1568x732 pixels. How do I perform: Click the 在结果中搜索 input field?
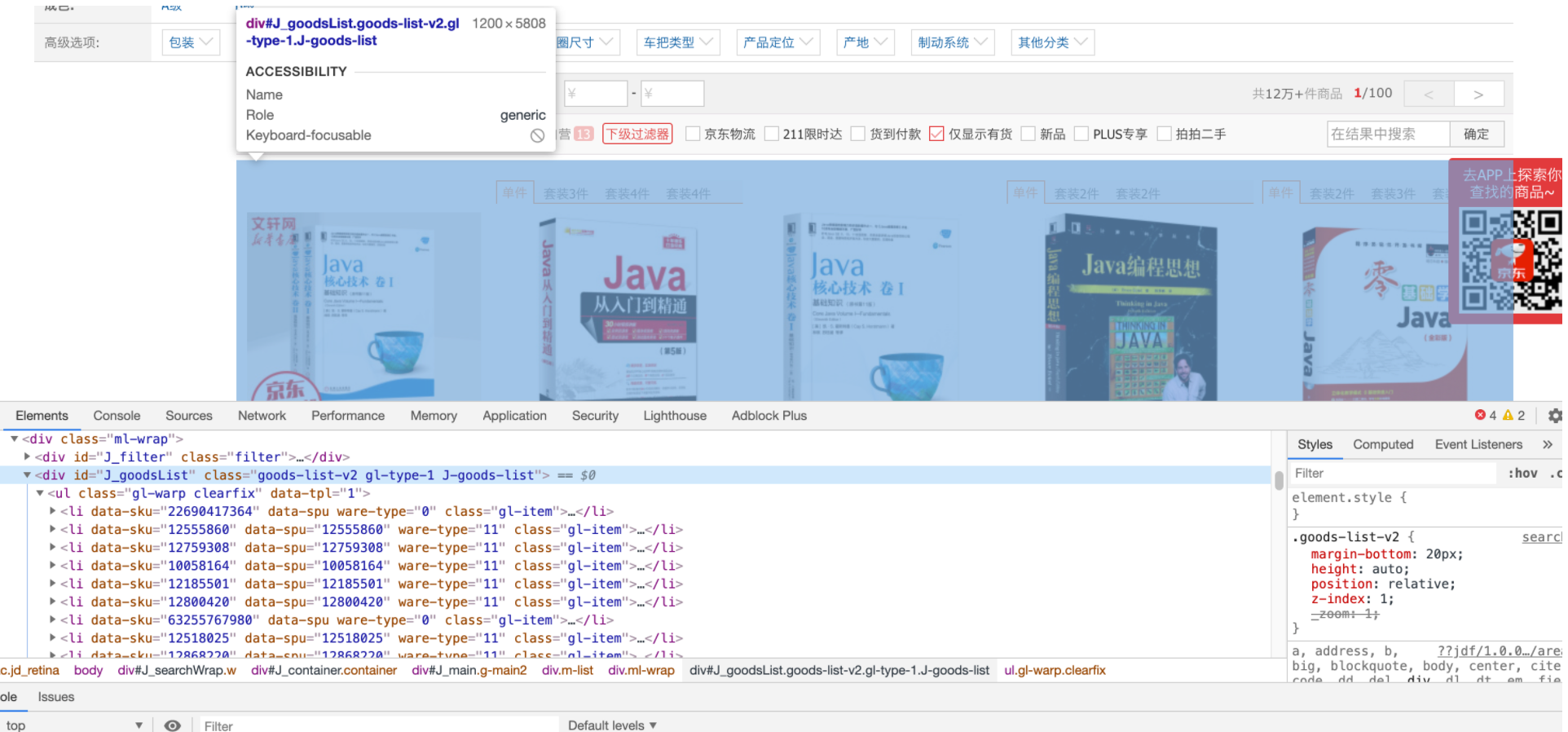click(1388, 134)
